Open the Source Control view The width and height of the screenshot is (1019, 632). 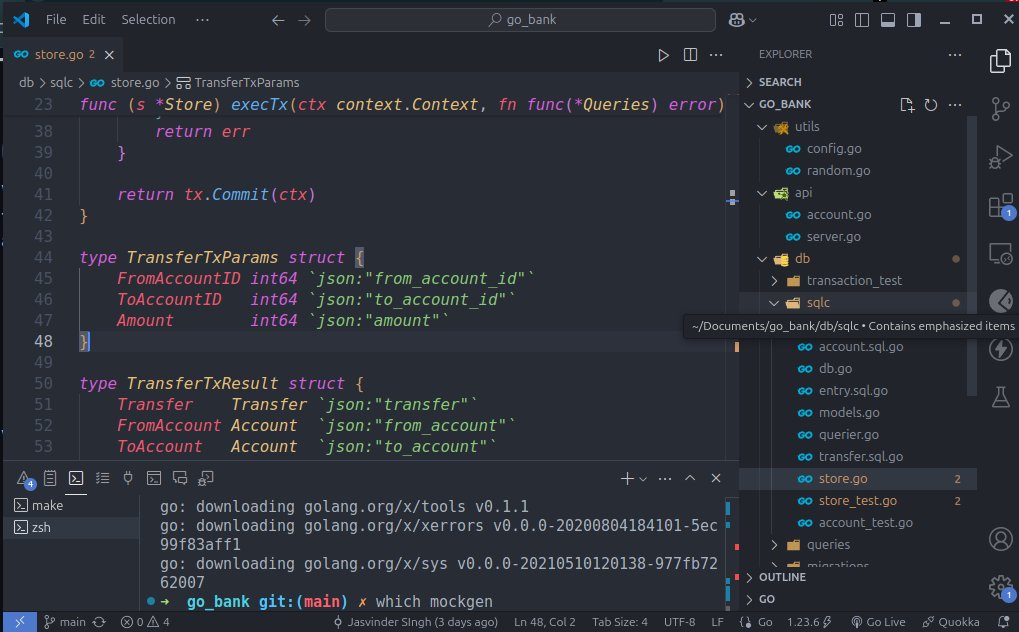click(1000, 109)
